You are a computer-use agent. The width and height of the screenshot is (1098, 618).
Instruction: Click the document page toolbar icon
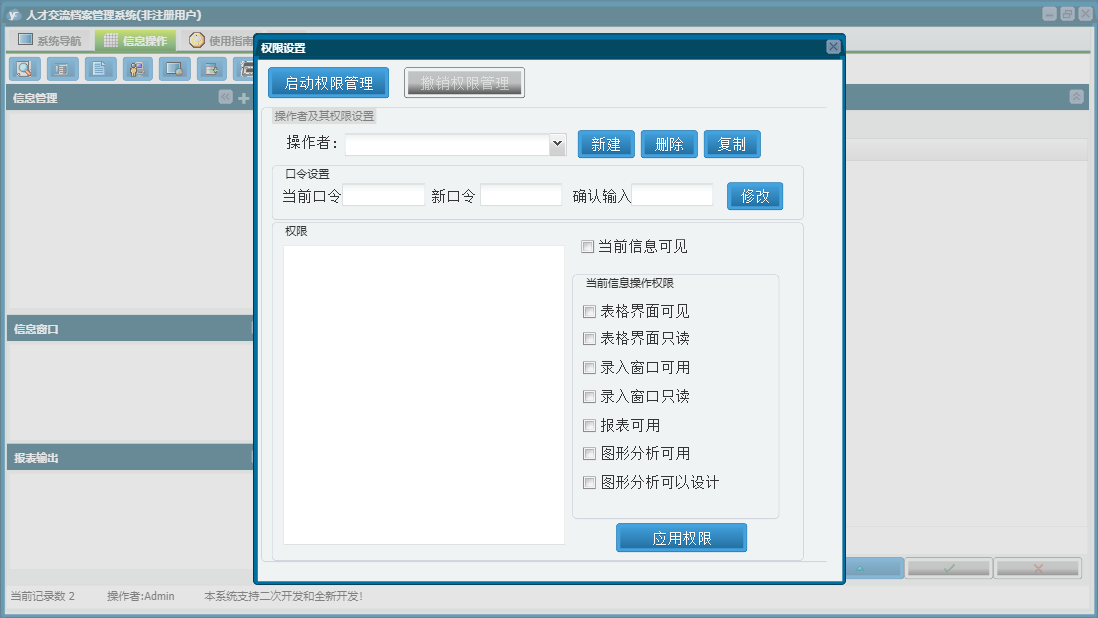tap(100, 69)
